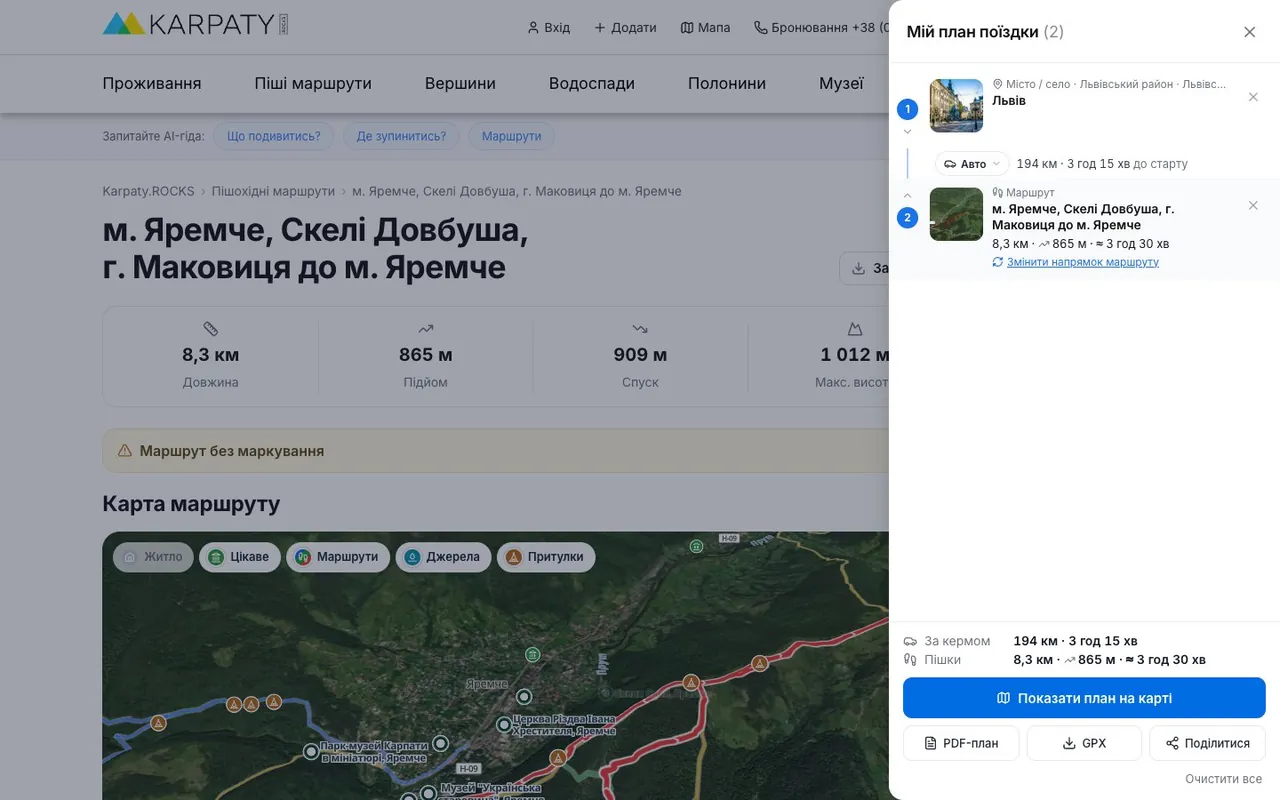Navigate to Музеї section
The width and height of the screenshot is (1280, 800).
pyautogui.click(x=841, y=84)
